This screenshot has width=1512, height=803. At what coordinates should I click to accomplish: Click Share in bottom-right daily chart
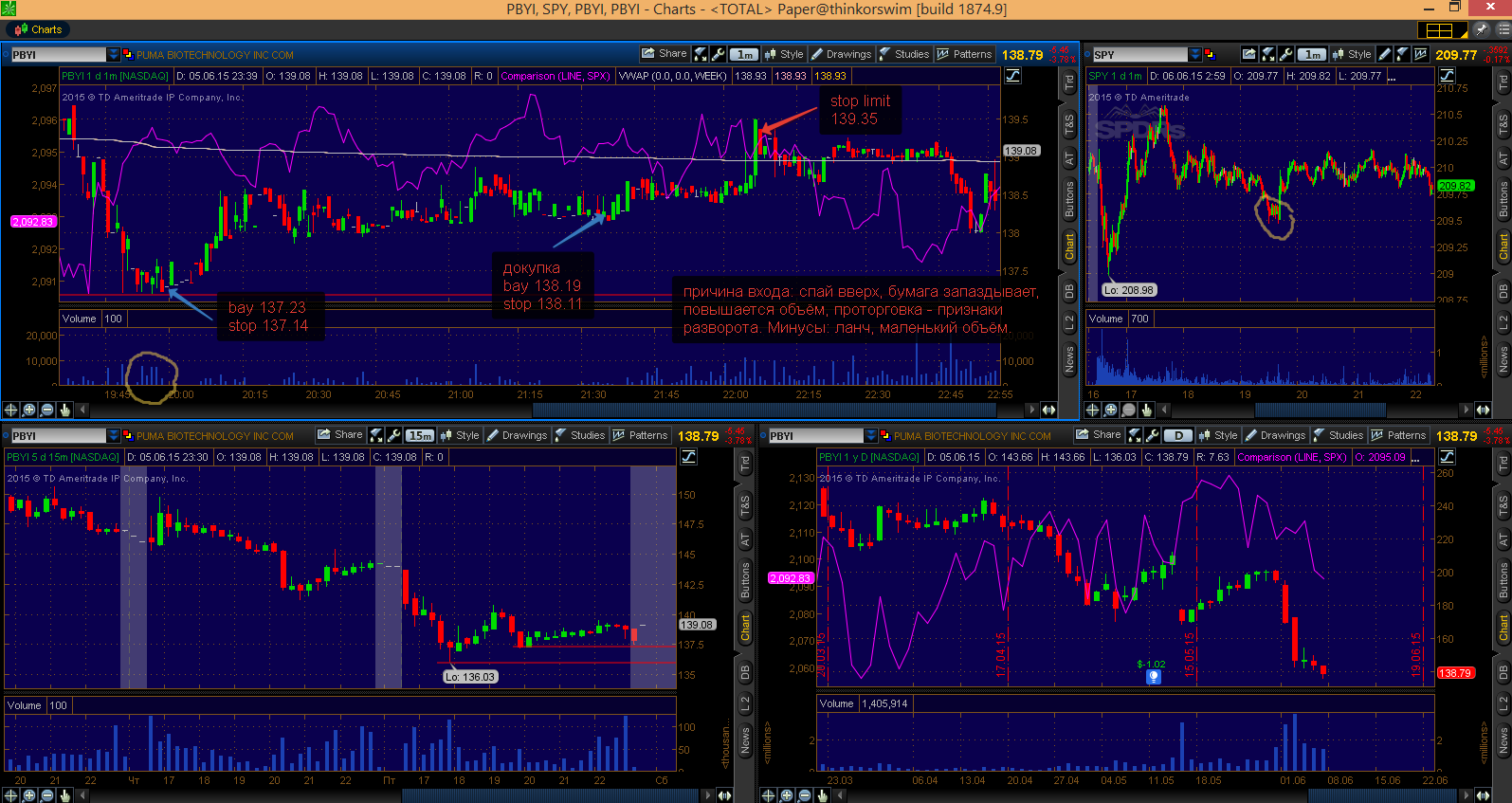coord(1099,435)
